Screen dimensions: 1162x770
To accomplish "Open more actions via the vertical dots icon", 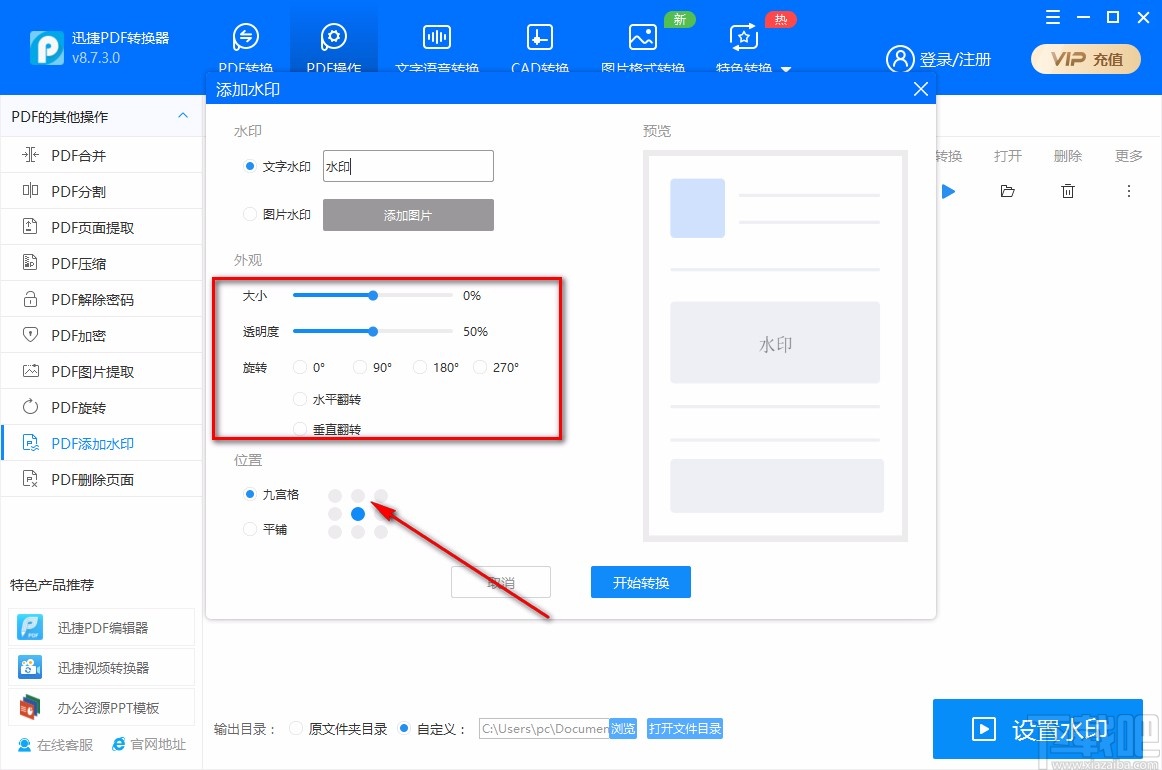I will (1128, 191).
